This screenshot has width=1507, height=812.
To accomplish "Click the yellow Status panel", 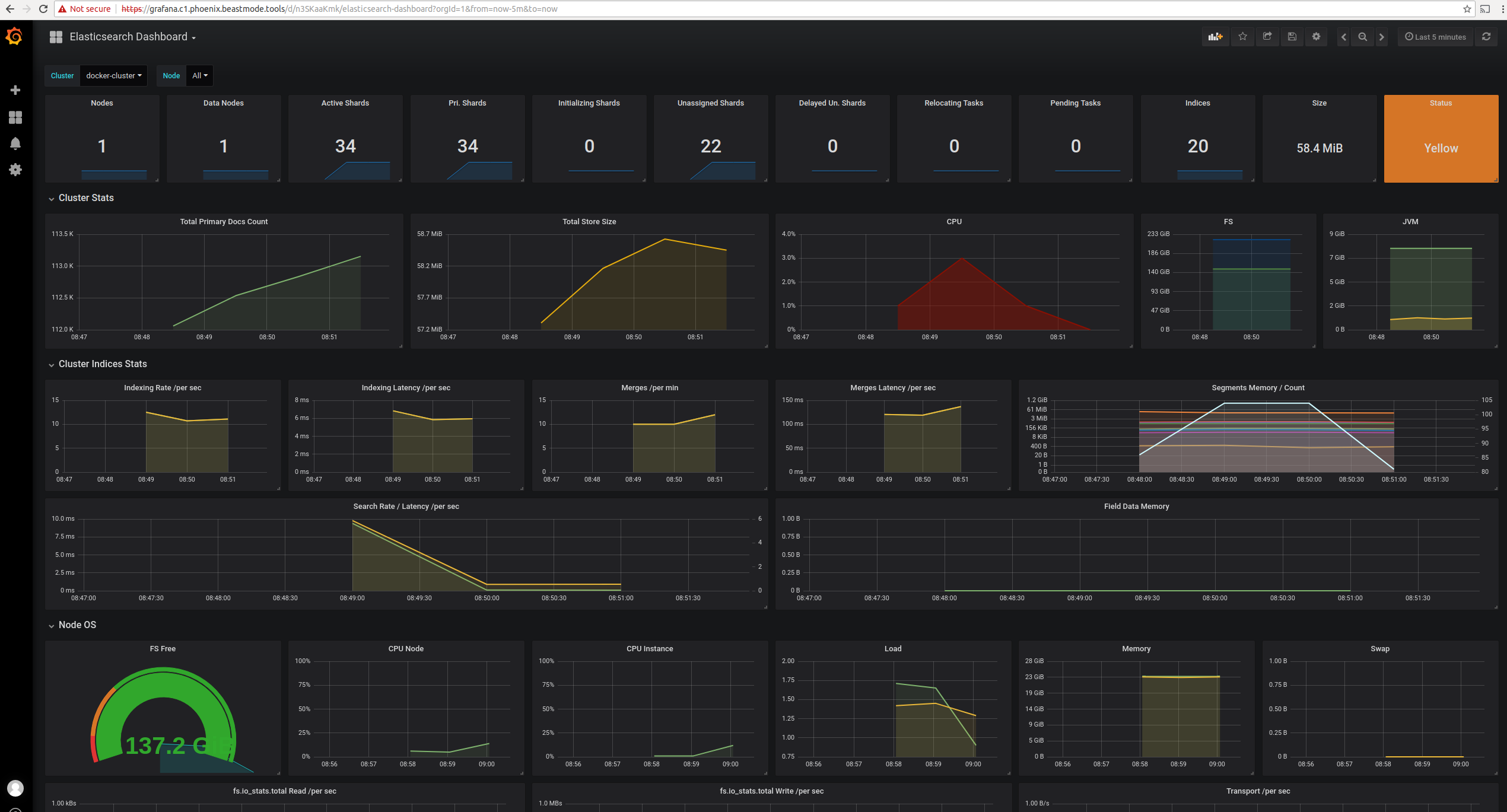I will [1441, 139].
